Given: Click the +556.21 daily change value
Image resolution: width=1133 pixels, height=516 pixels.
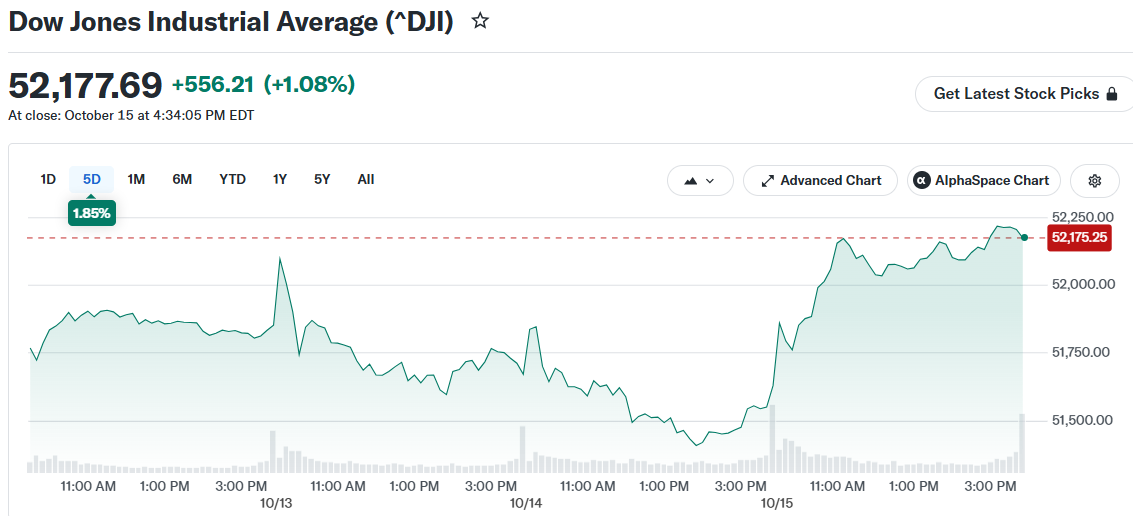Looking at the screenshot, I should pyautogui.click(x=212, y=85).
